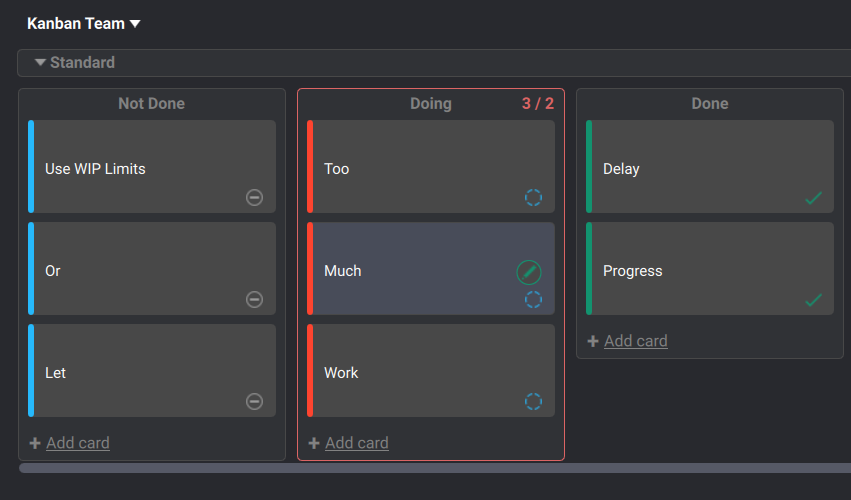Click the Done column header

[709, 104]
